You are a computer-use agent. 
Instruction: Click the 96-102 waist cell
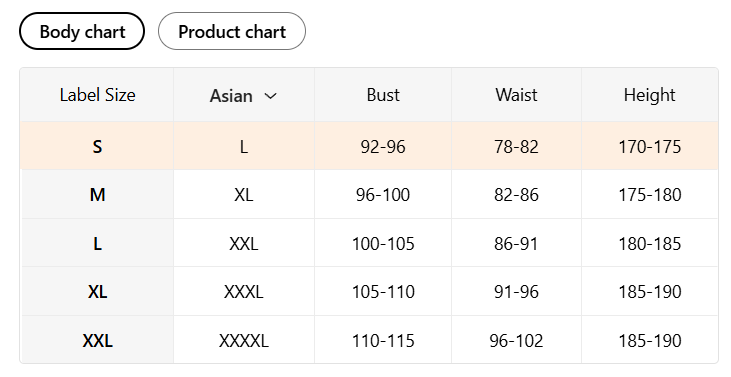tap(516, 341)
